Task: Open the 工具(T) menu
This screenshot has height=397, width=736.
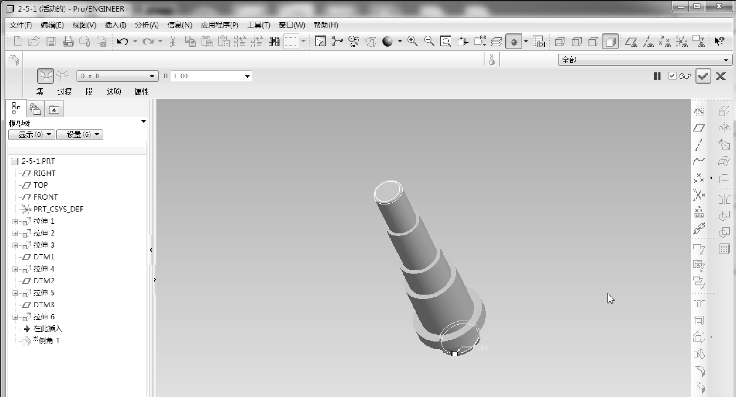Action: pyautogui.click(x=259, y=25)
